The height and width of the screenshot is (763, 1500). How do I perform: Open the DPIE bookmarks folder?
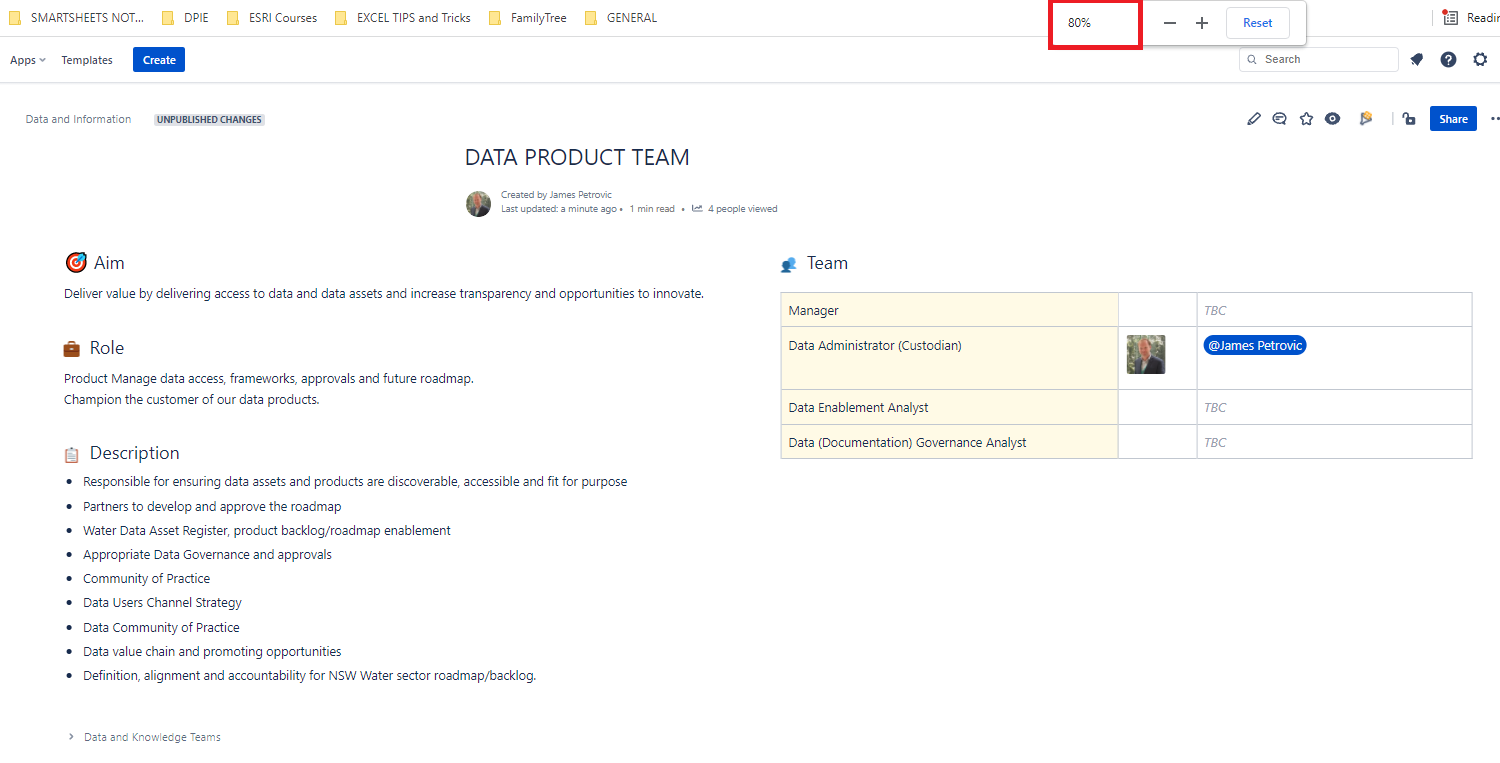pyautogui.click(x=185, y=17)
